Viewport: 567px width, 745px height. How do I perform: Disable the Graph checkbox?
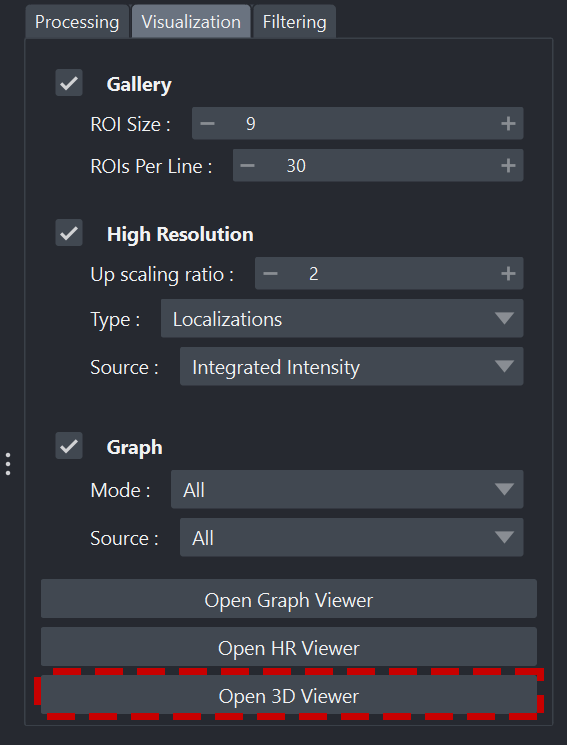[69, 446]
